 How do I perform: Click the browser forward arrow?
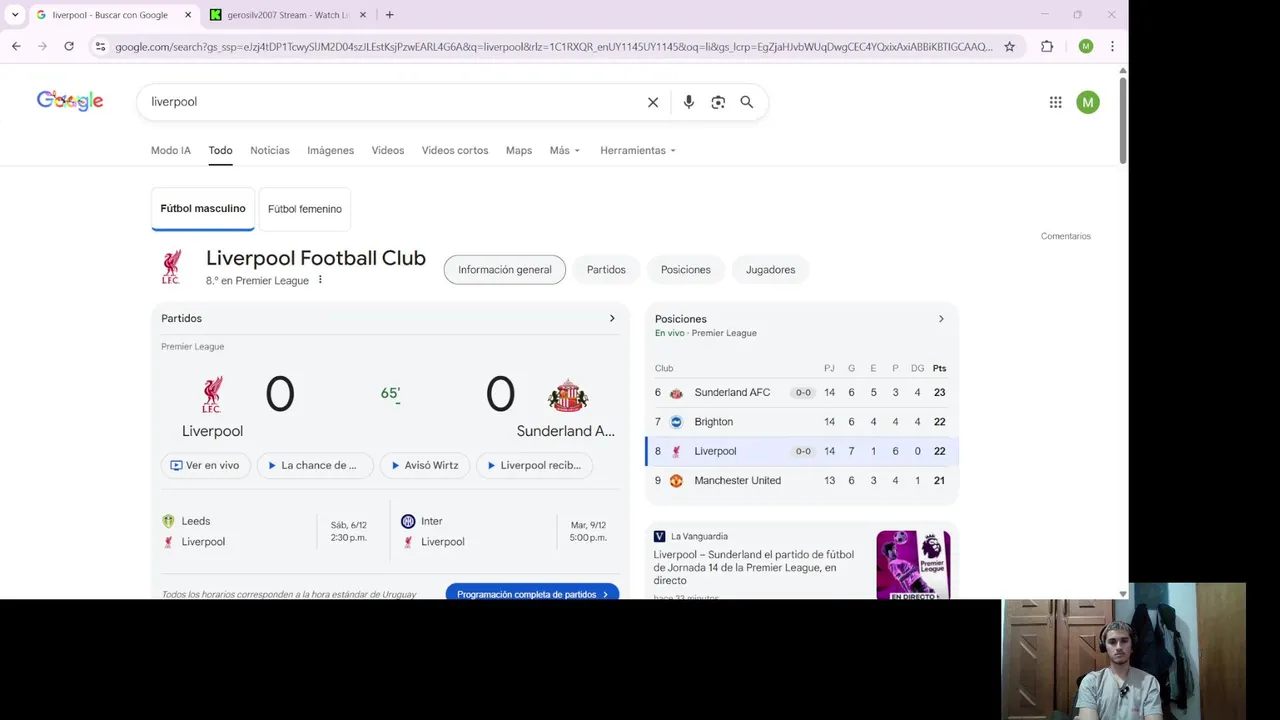(x=42, y=46)
